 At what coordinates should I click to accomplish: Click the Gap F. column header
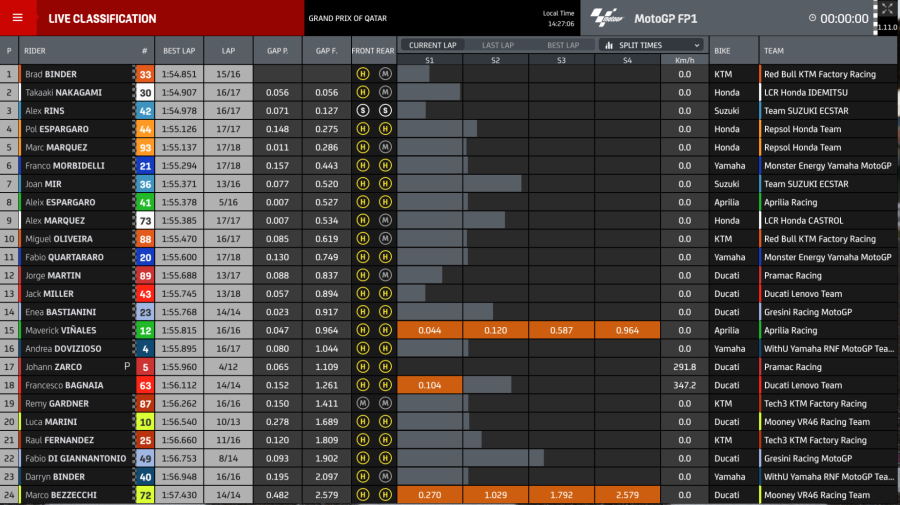click(327, 50)
